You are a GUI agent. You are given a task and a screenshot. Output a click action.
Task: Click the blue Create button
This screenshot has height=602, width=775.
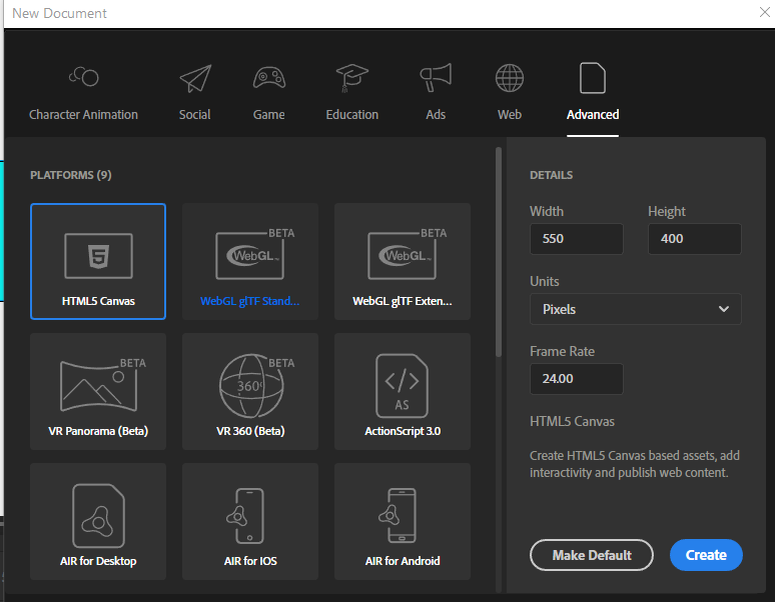[x=706, y=555]
